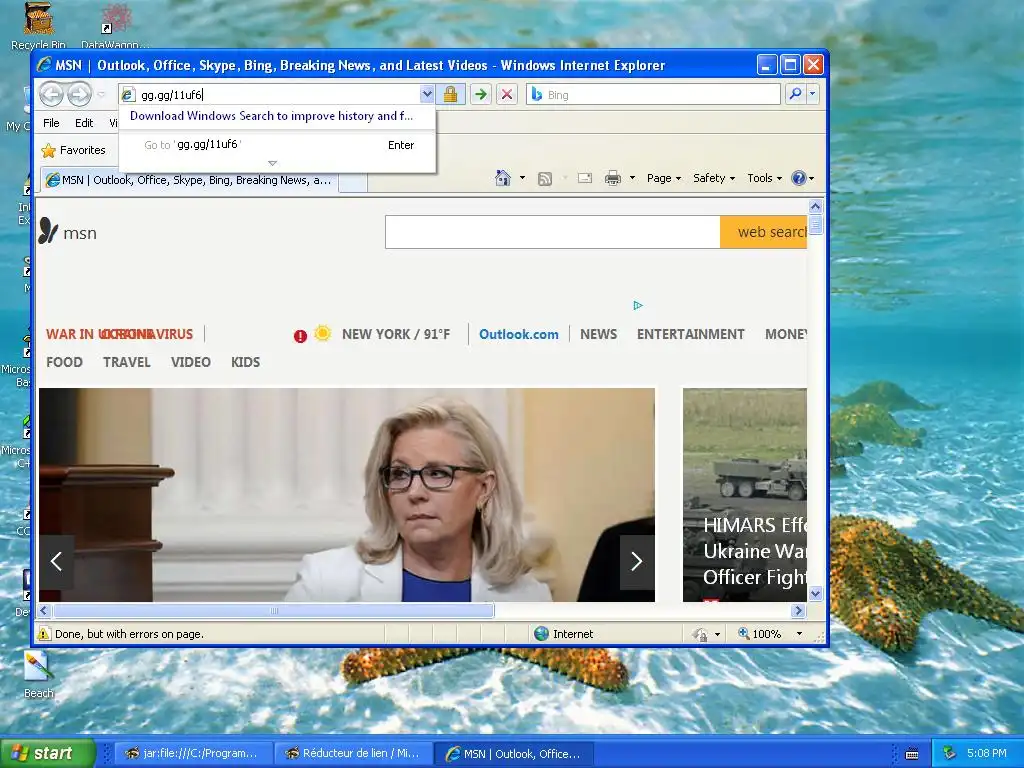Click the horizontal scrollbar thumb

274,611
